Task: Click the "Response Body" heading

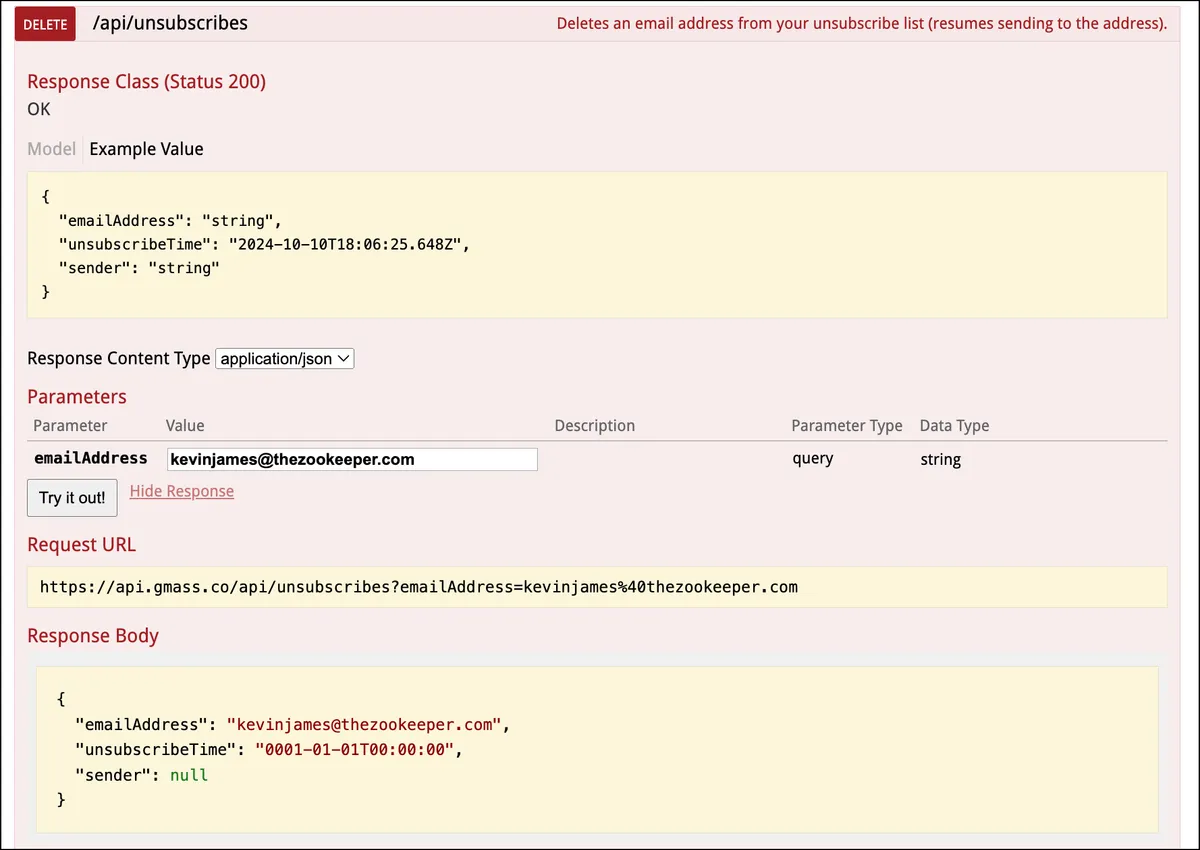Action: point(93,636)
